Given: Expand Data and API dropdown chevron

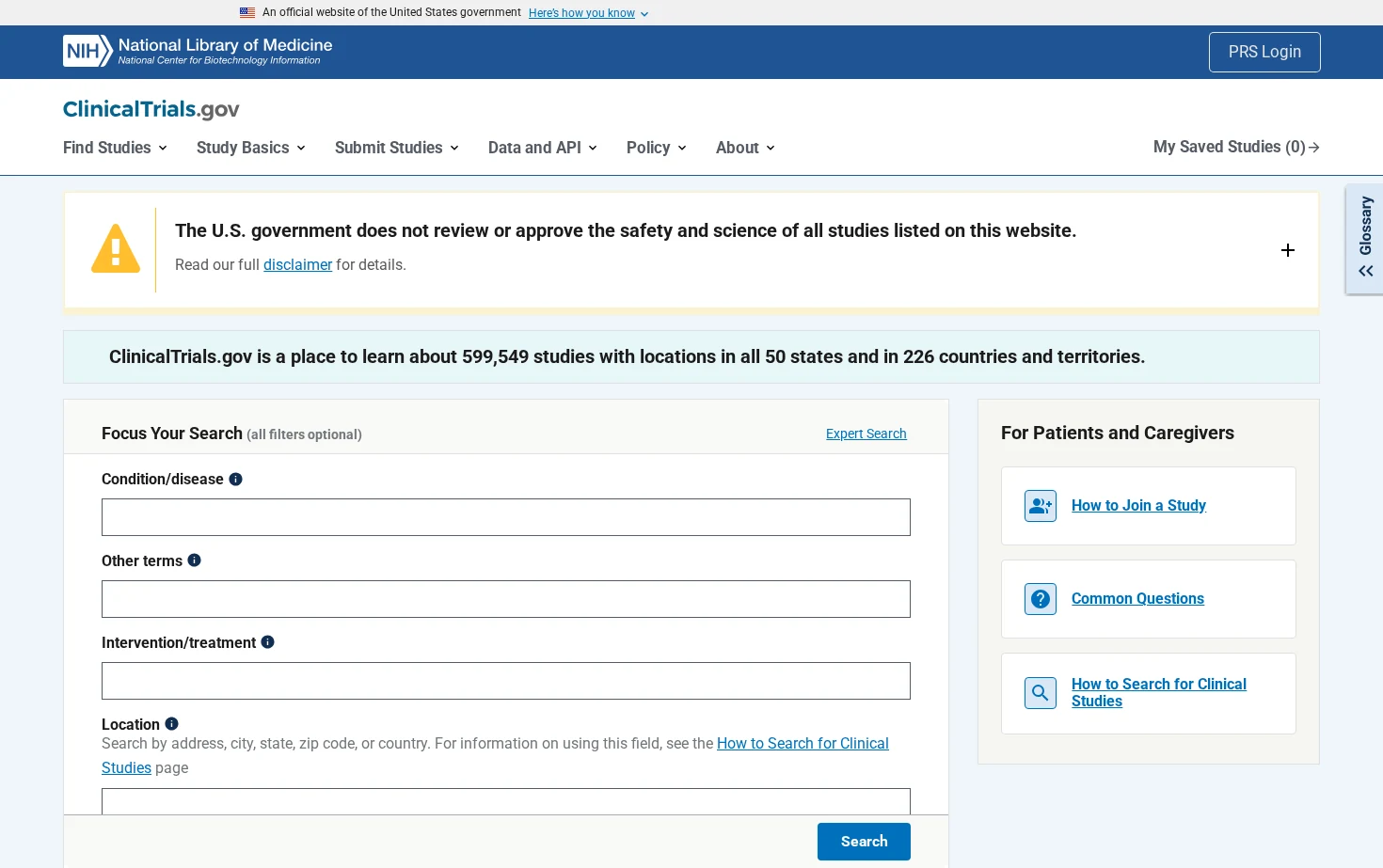Looking at the screenshot, I should coord(593,149).
